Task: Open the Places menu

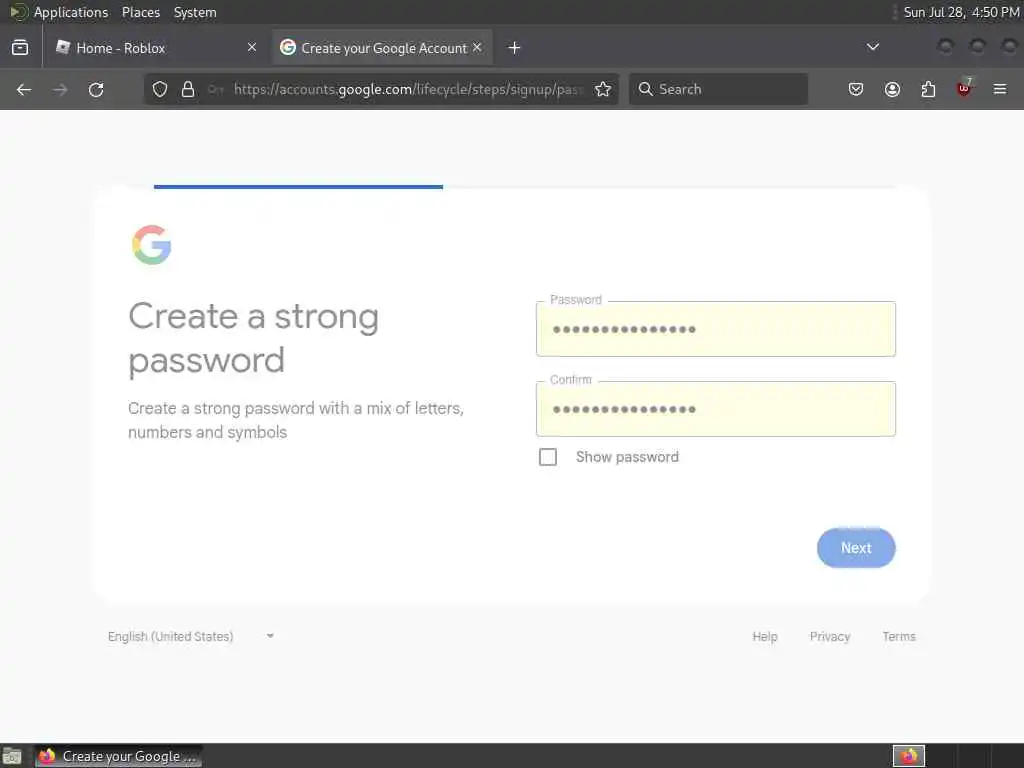Action: click(141, 12)
